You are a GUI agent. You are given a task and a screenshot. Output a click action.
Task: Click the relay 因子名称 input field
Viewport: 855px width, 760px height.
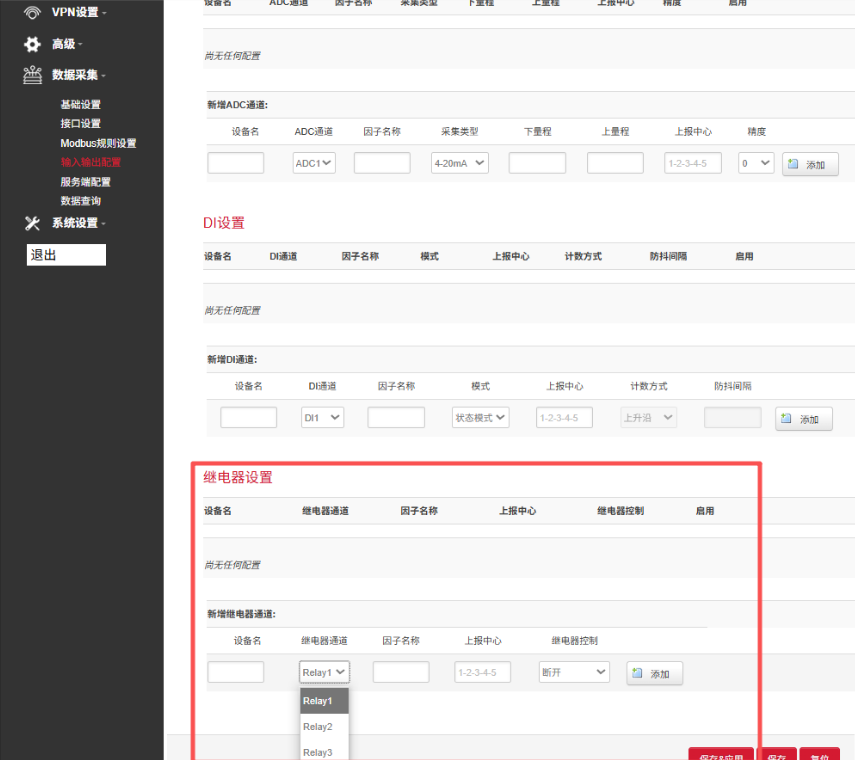click(x=401, y=672)
